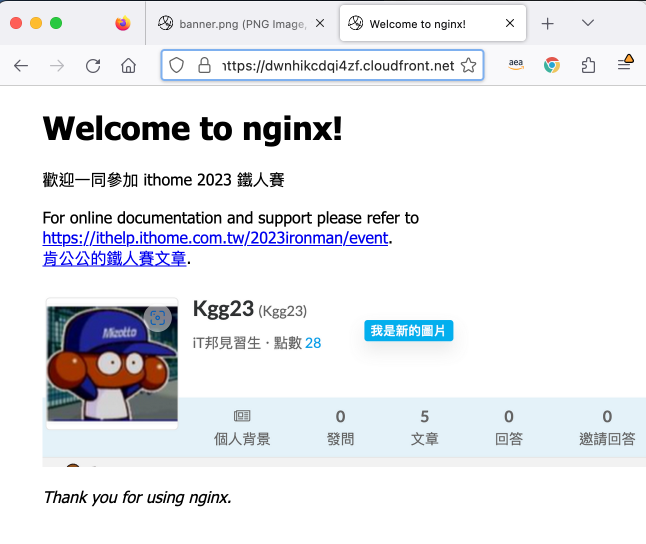646x544 pixels.
Task: Click the Welcome to nginx! heading
Action: [x=192, y=129]
